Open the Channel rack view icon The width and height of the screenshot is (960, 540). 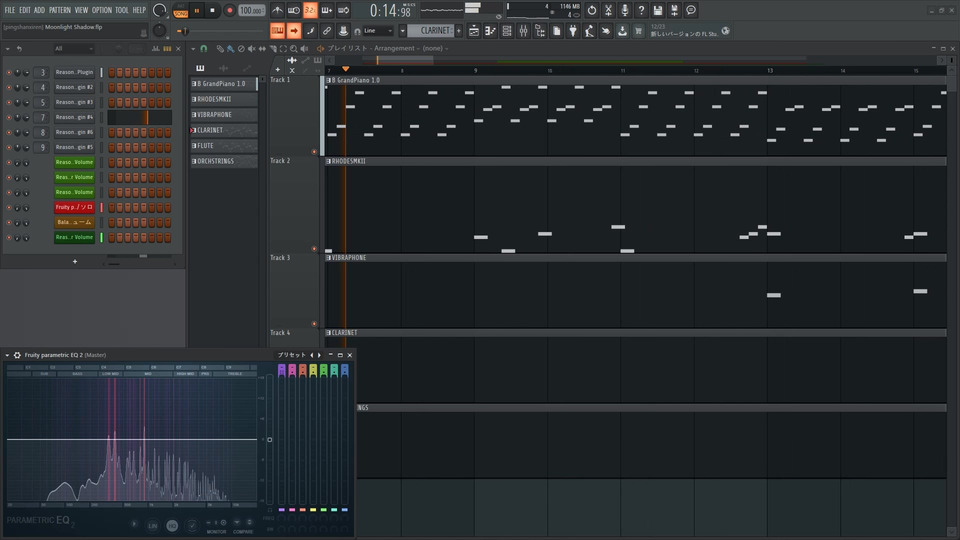click(507, 31)
